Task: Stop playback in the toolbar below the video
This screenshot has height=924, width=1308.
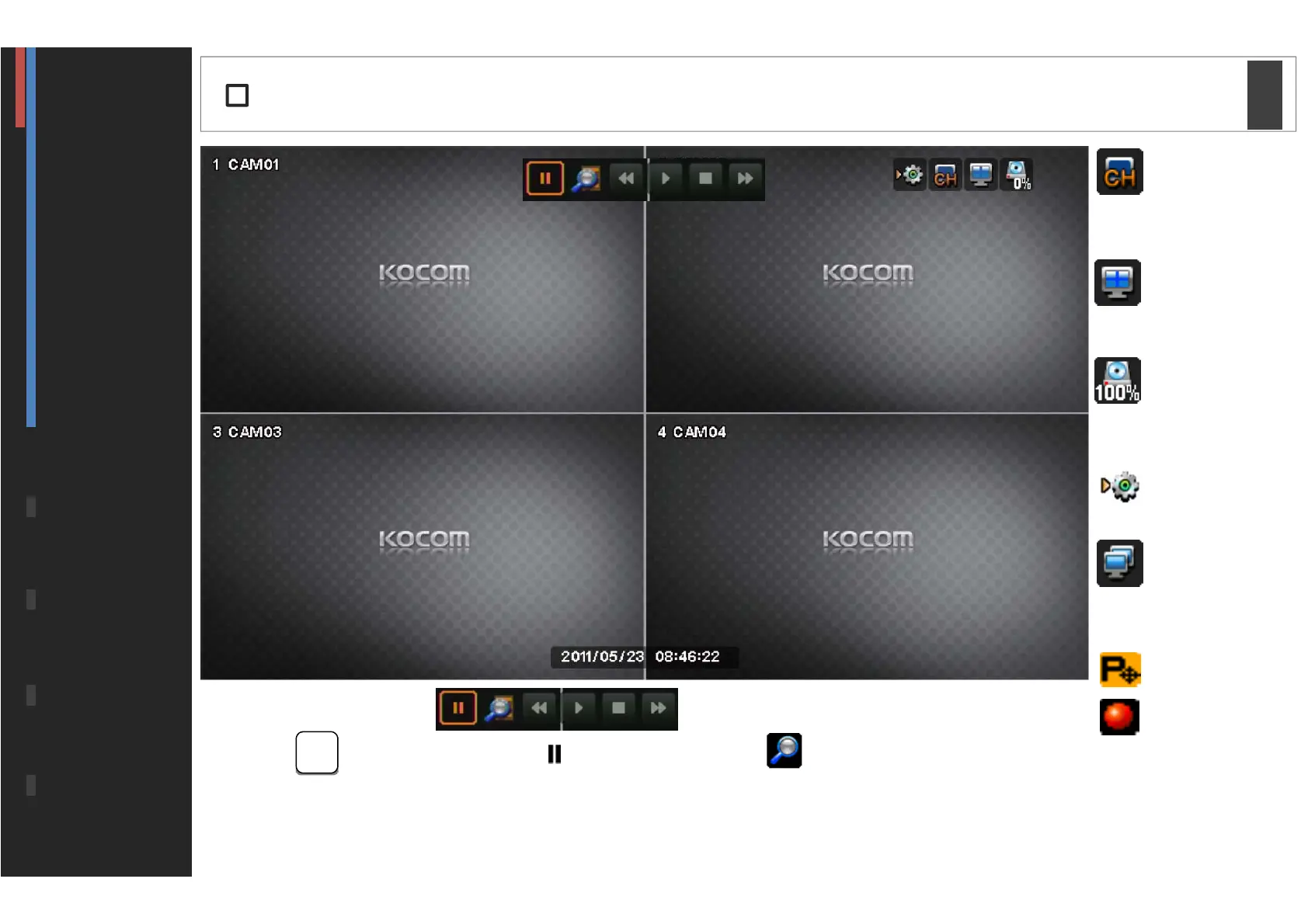Action: [x=618, y=708]
